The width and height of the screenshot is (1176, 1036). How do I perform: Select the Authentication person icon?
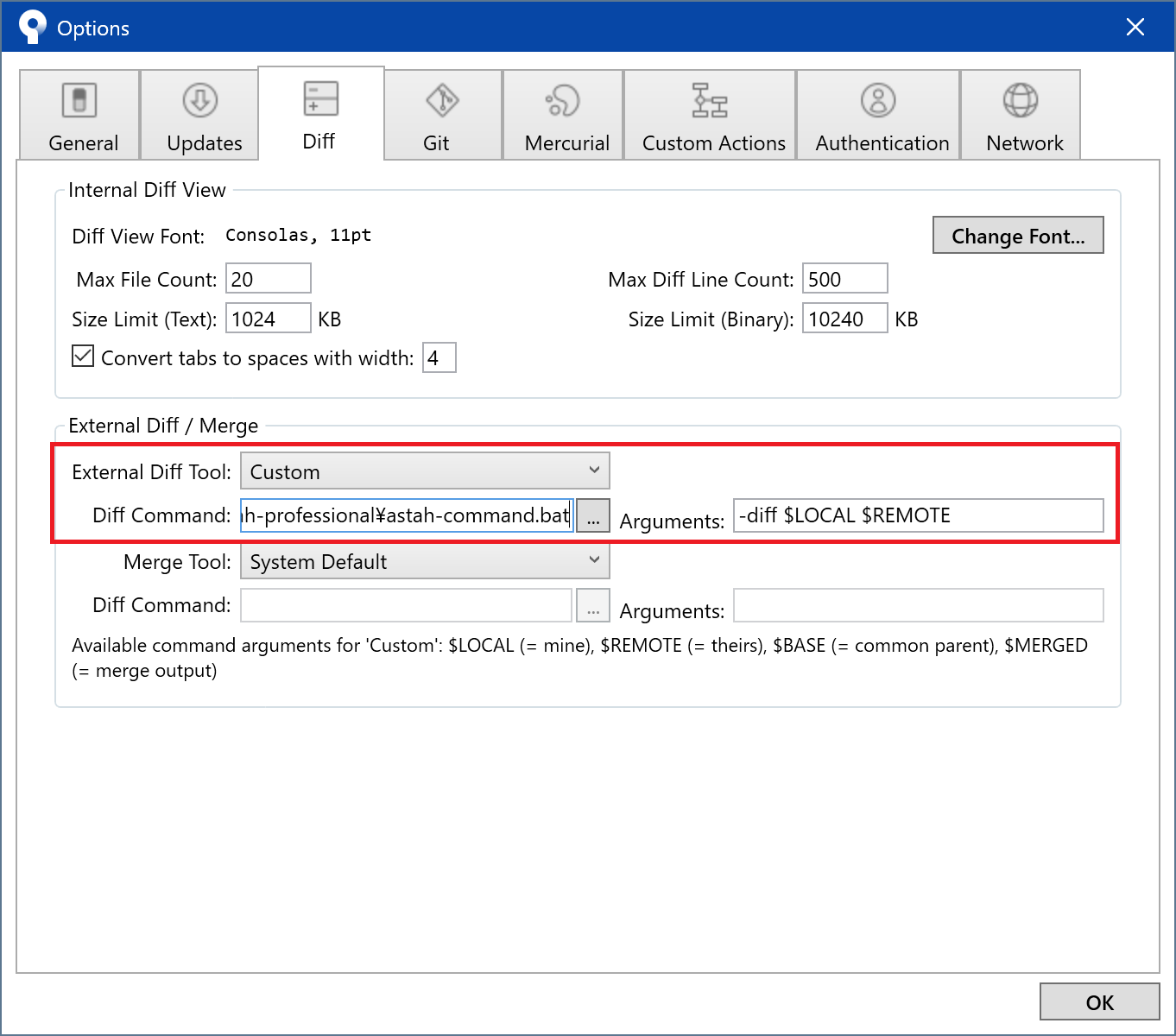point(878,101)
